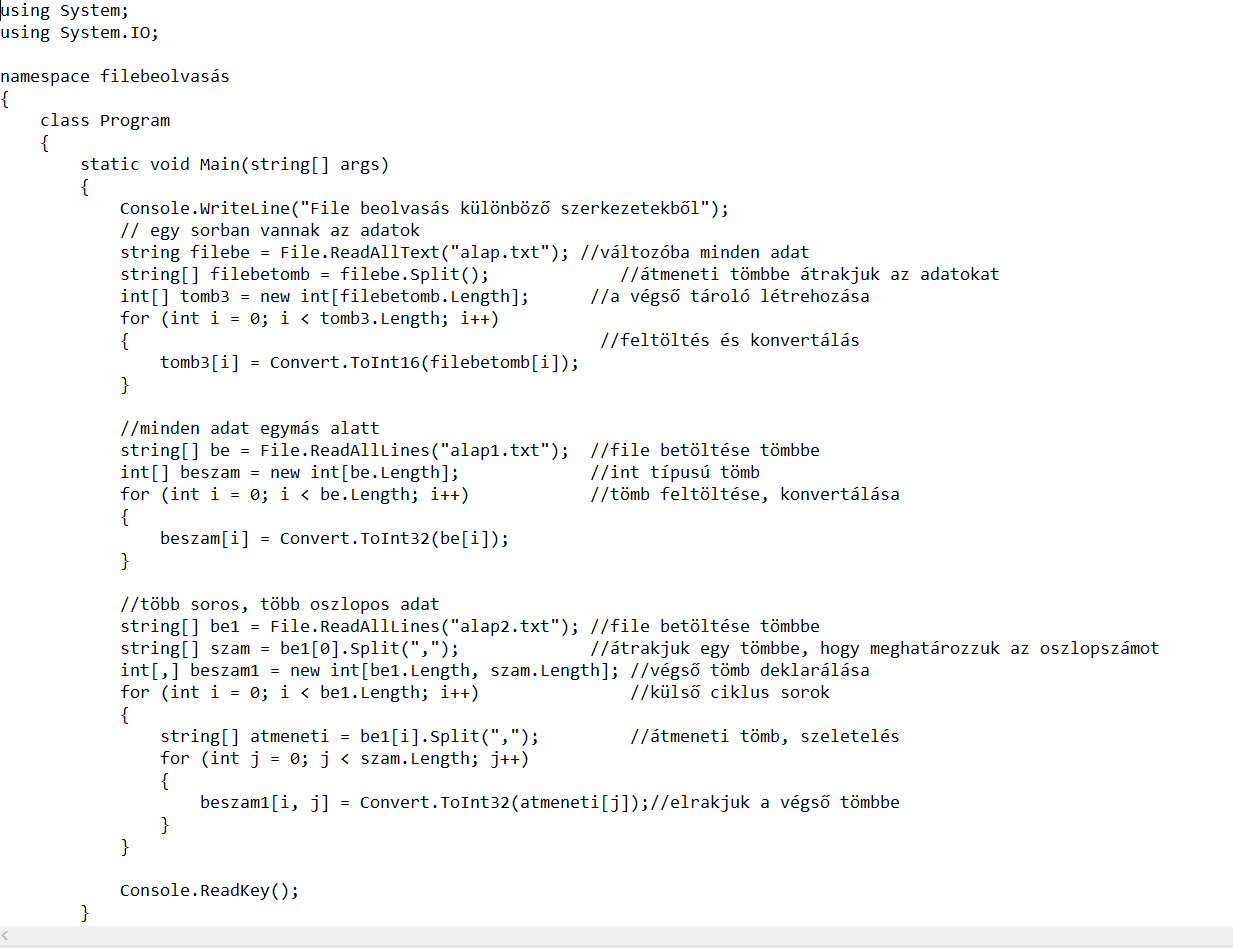This screenshot has height=948, width=1233.
Task: Click the Main method name
Action: (219, 164)
